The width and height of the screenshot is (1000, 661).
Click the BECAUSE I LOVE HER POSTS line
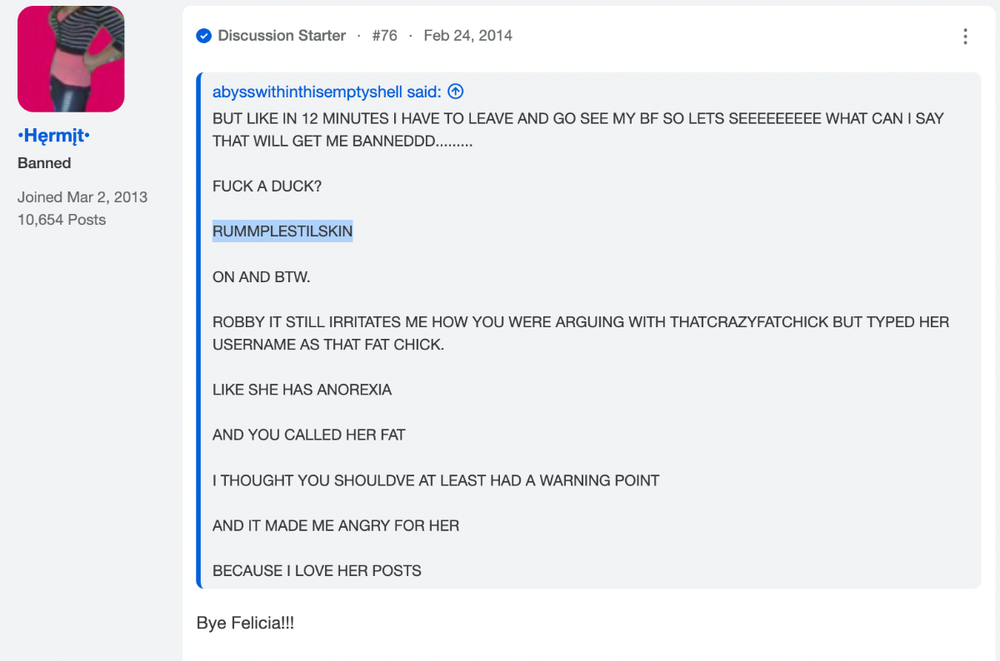coord(317,570)
